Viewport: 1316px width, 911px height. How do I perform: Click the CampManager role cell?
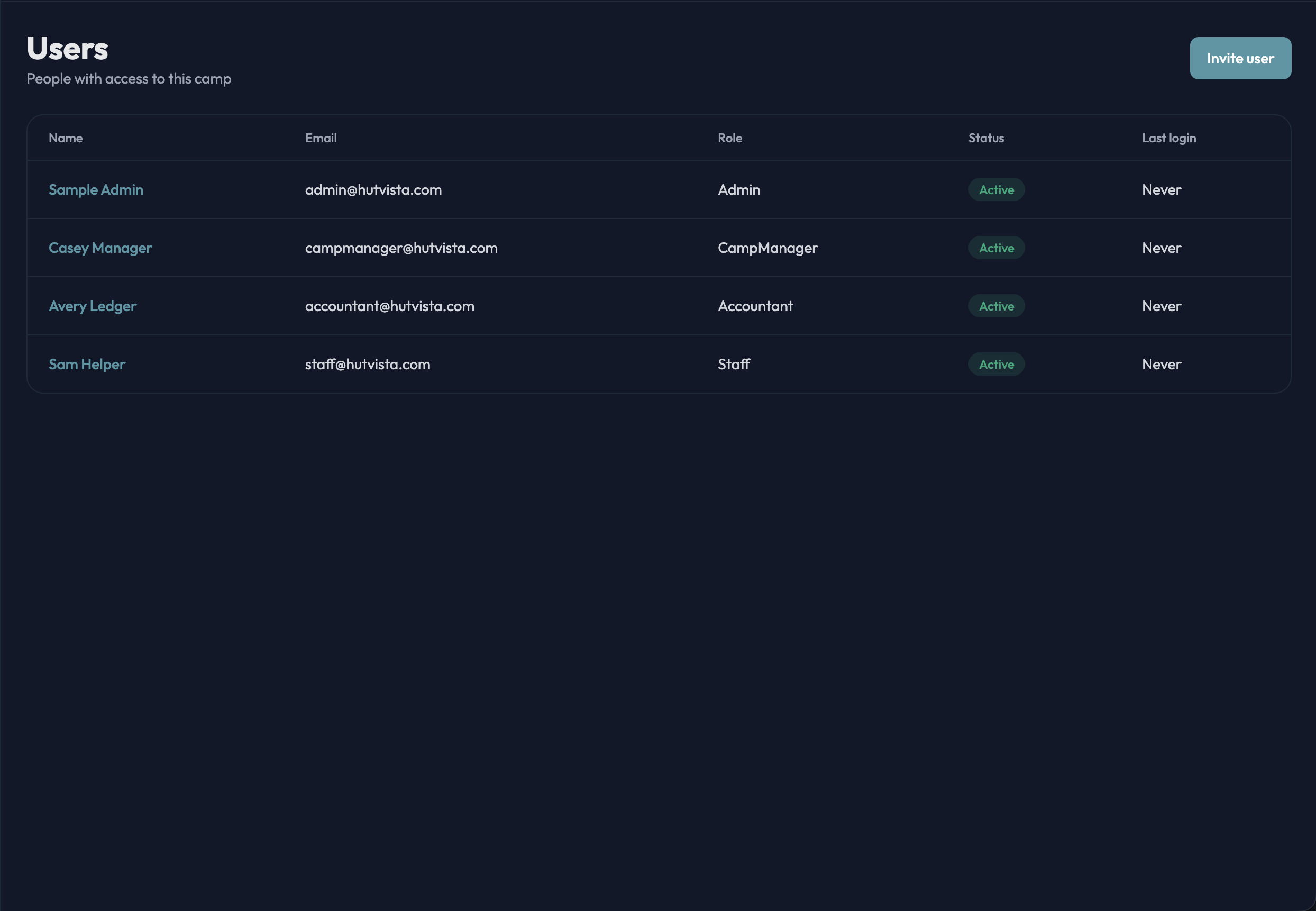[x=767, y=248]
